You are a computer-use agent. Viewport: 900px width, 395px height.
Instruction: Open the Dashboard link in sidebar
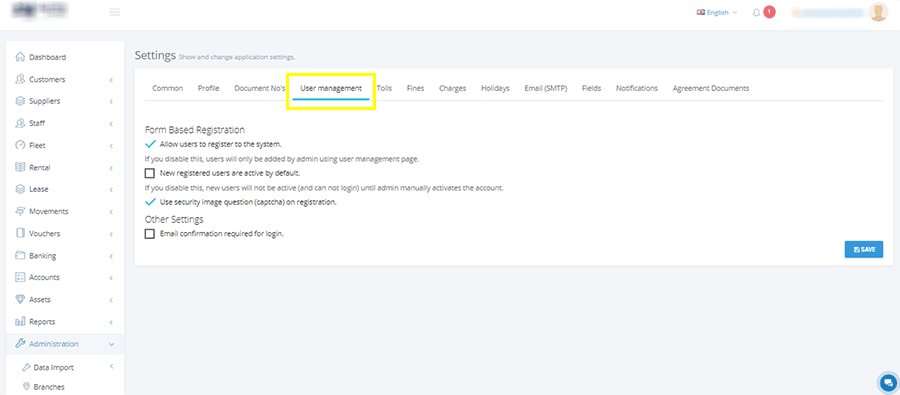48,57
